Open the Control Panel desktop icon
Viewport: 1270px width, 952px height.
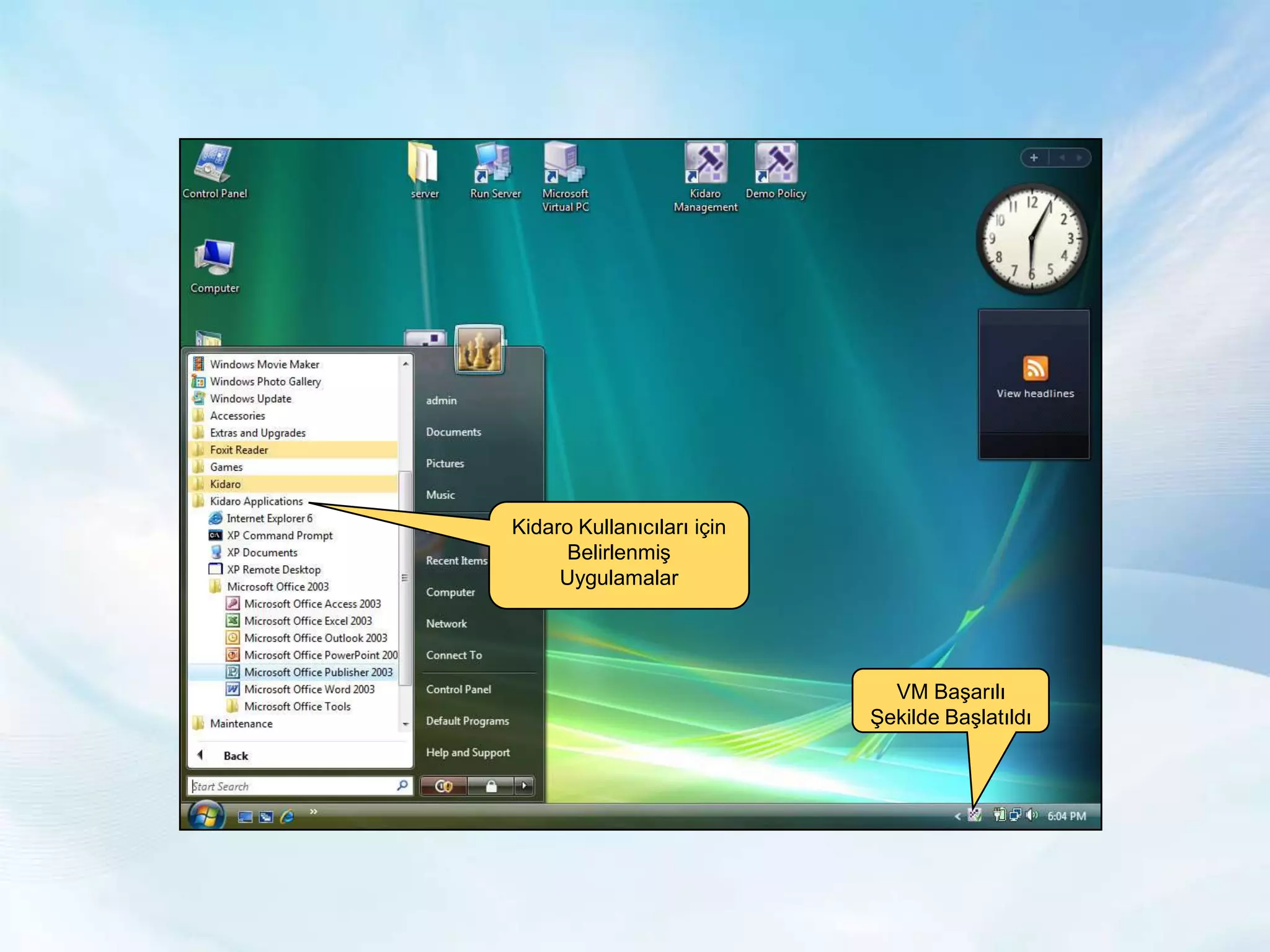(215, 172)
